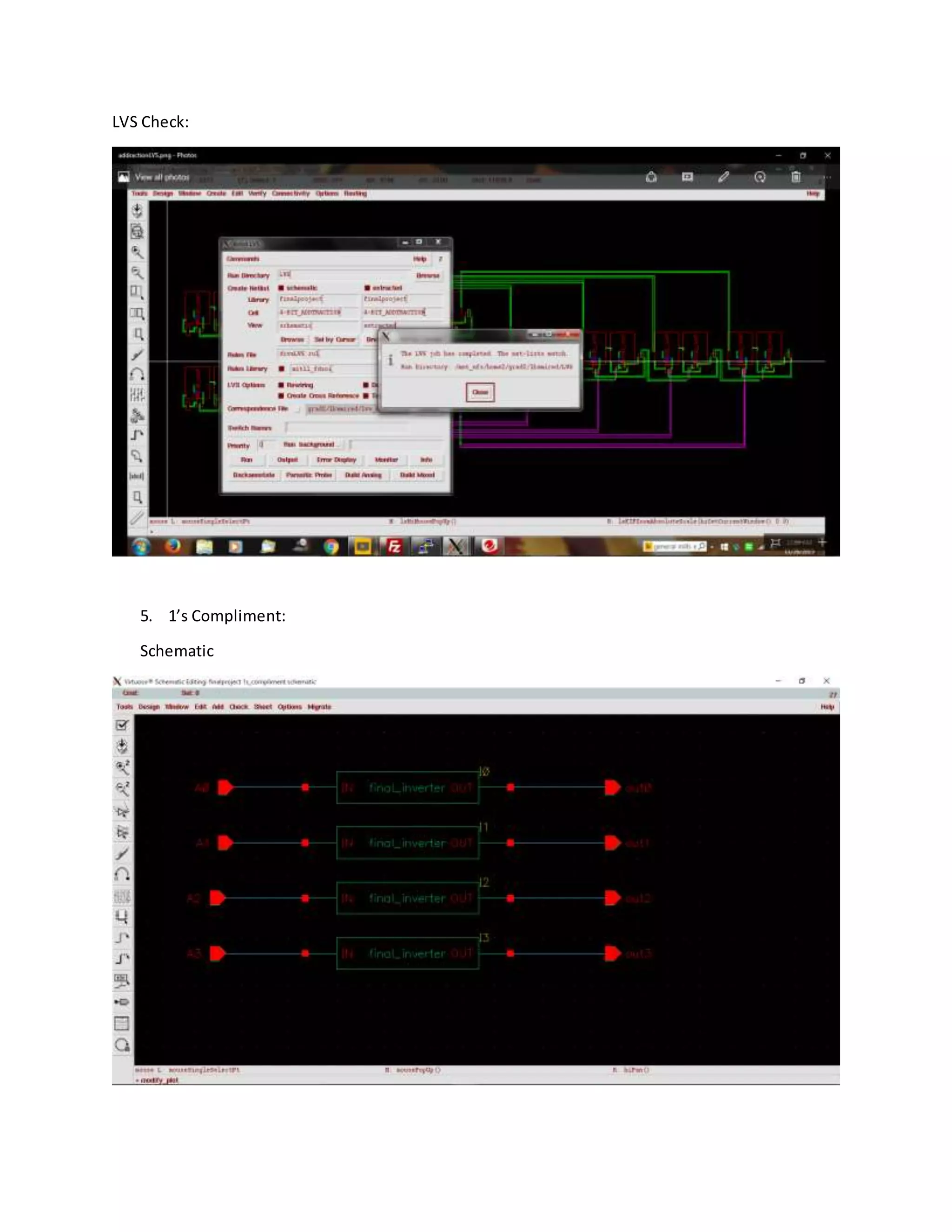This screenshot has width=952, height=1232.
Task: Click the Undo arc icon in schematic toolbar
Action: click(122, 875)
